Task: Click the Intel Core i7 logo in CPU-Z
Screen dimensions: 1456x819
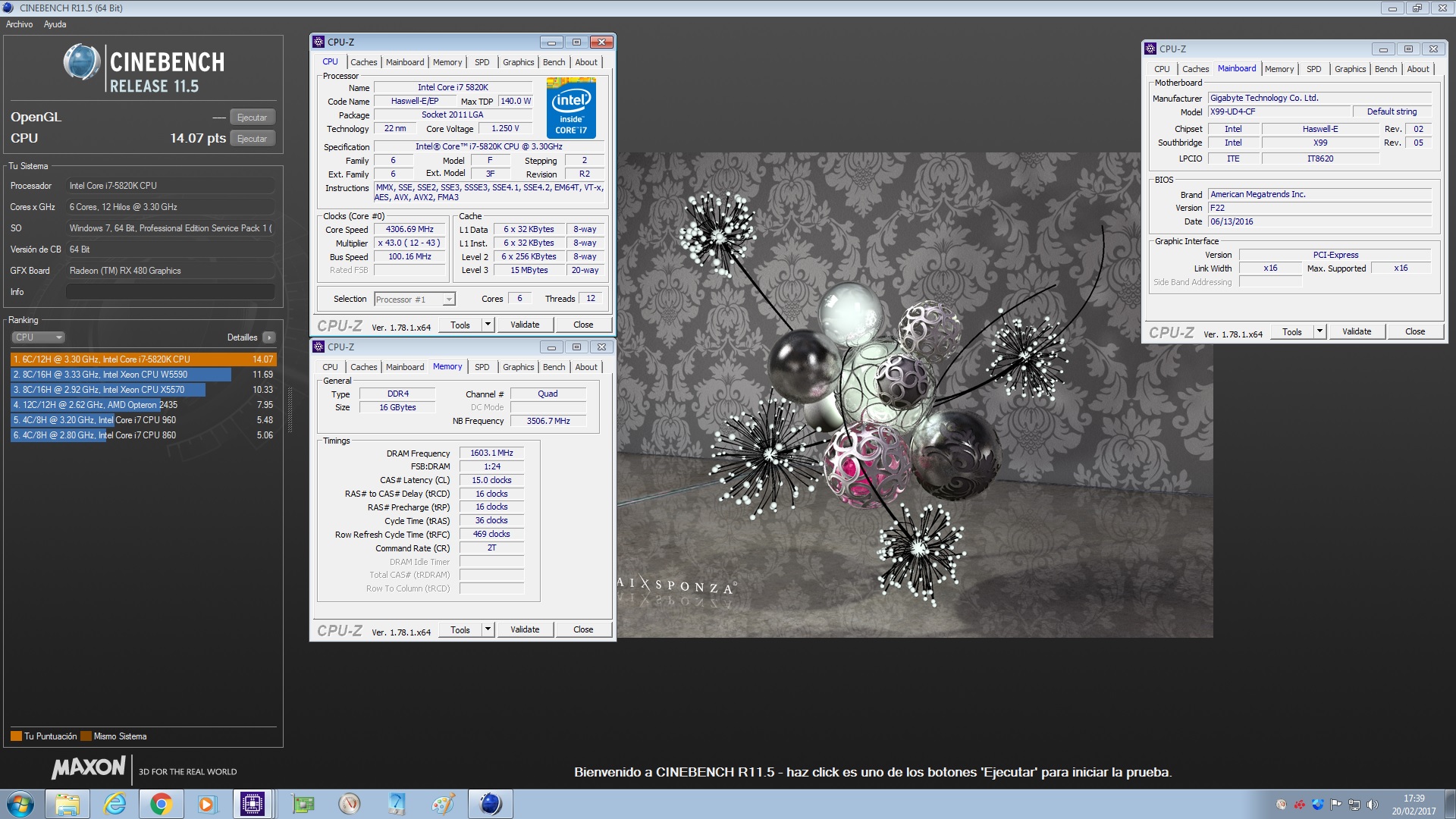Action: [x=571, y=108]
